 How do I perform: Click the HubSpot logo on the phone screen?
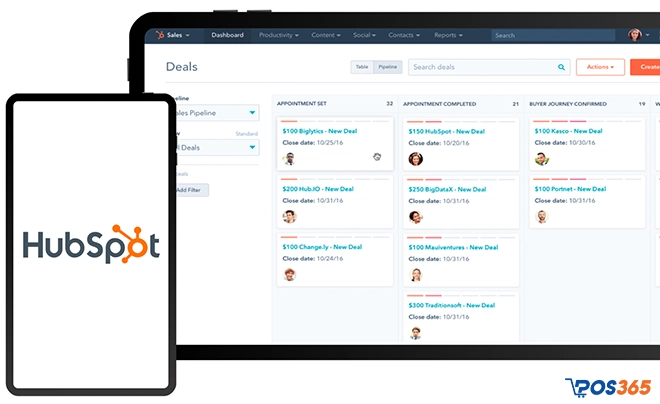pyautogui.click(x=91, y=244)
